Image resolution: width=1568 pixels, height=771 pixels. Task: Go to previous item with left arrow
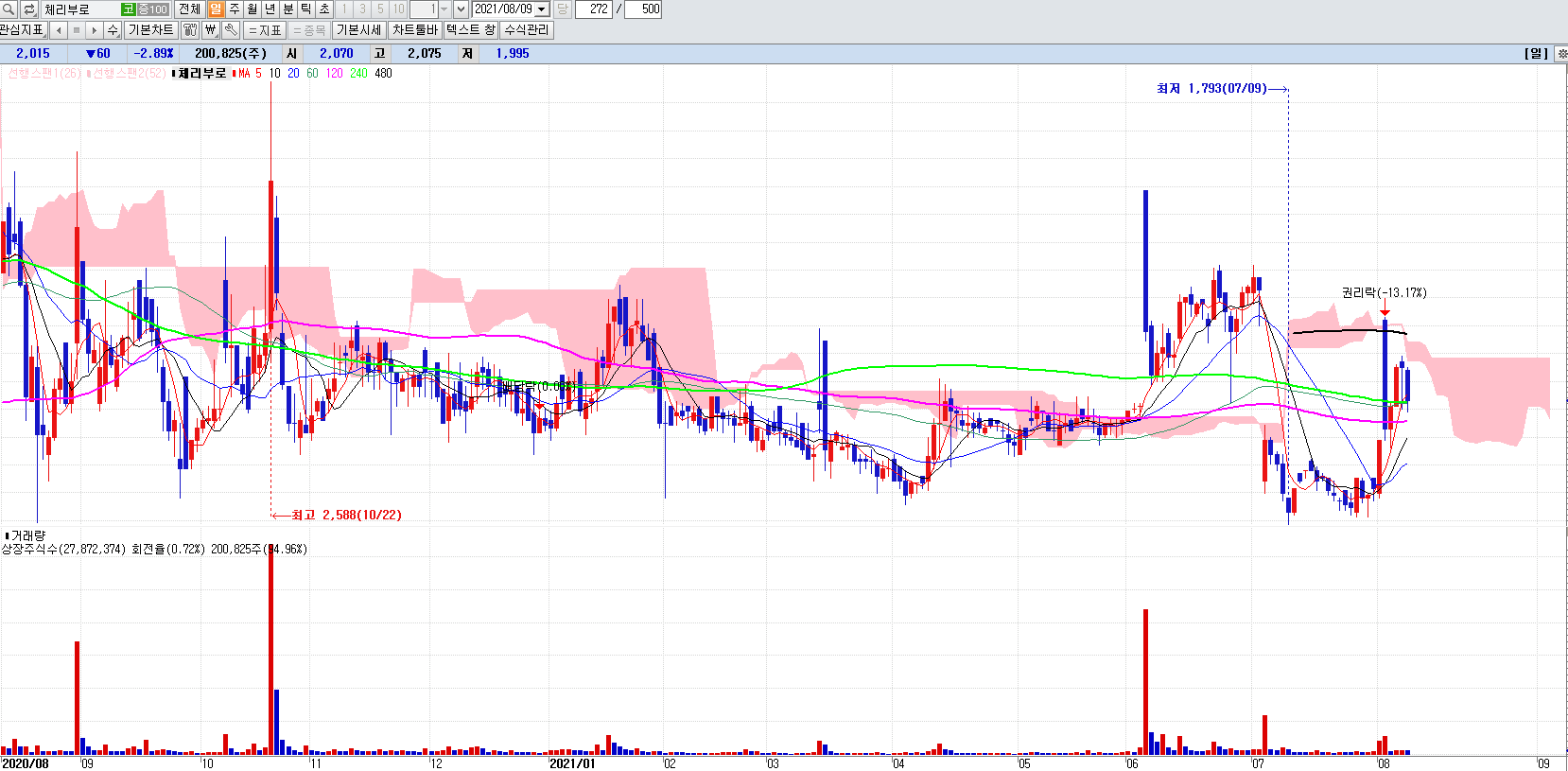[x=59, y=30]
